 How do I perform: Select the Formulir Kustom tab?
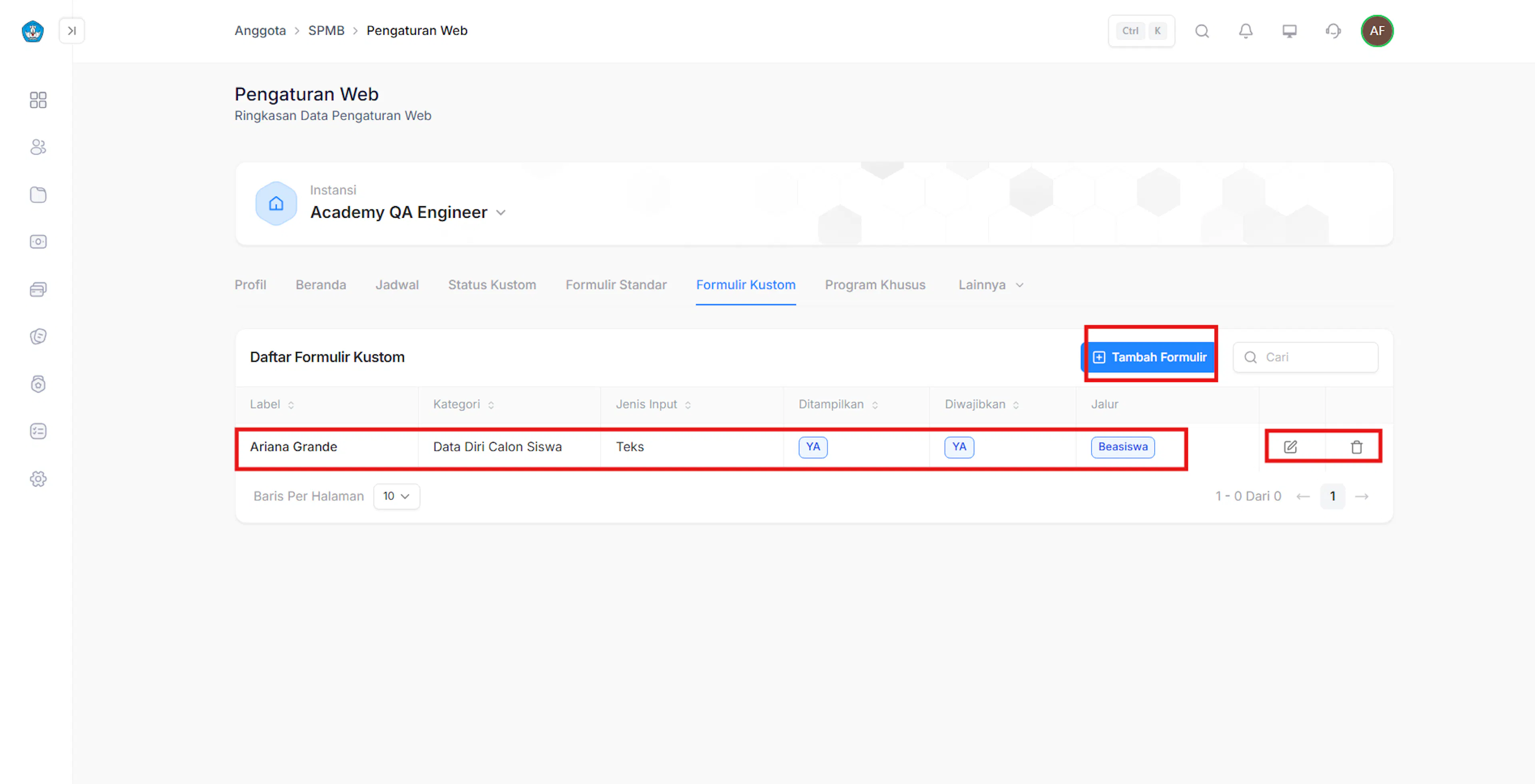coord(746,285)
